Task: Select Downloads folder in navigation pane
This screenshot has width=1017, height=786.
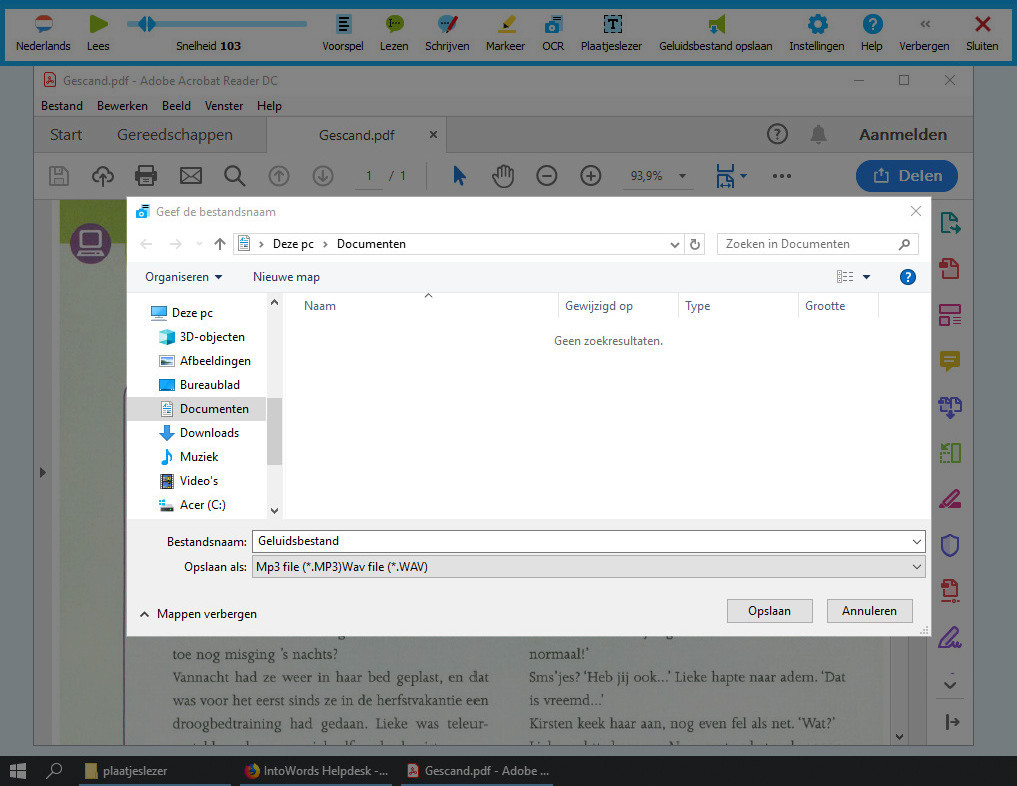Action: pos(209,433)
